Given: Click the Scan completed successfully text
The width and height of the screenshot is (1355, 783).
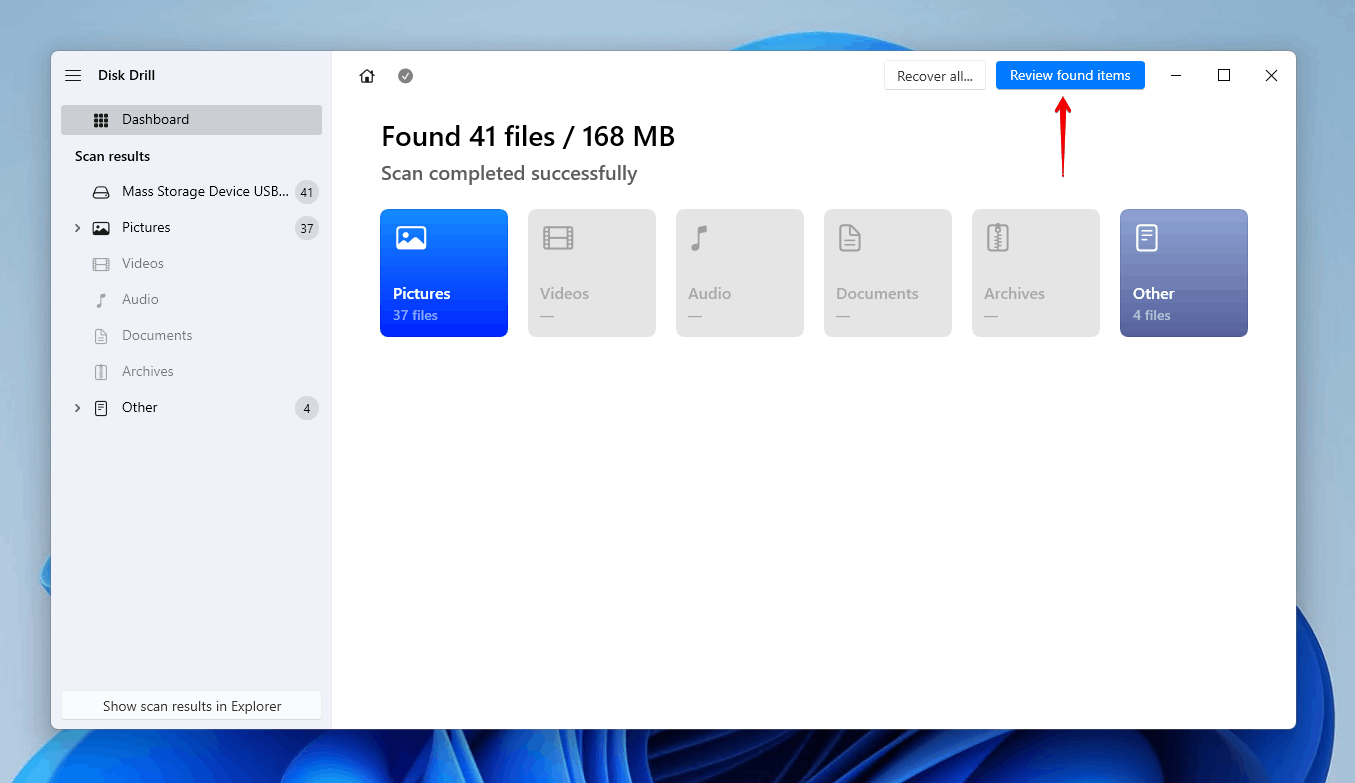Looking at the screenshot, I should tap(509, 174).
